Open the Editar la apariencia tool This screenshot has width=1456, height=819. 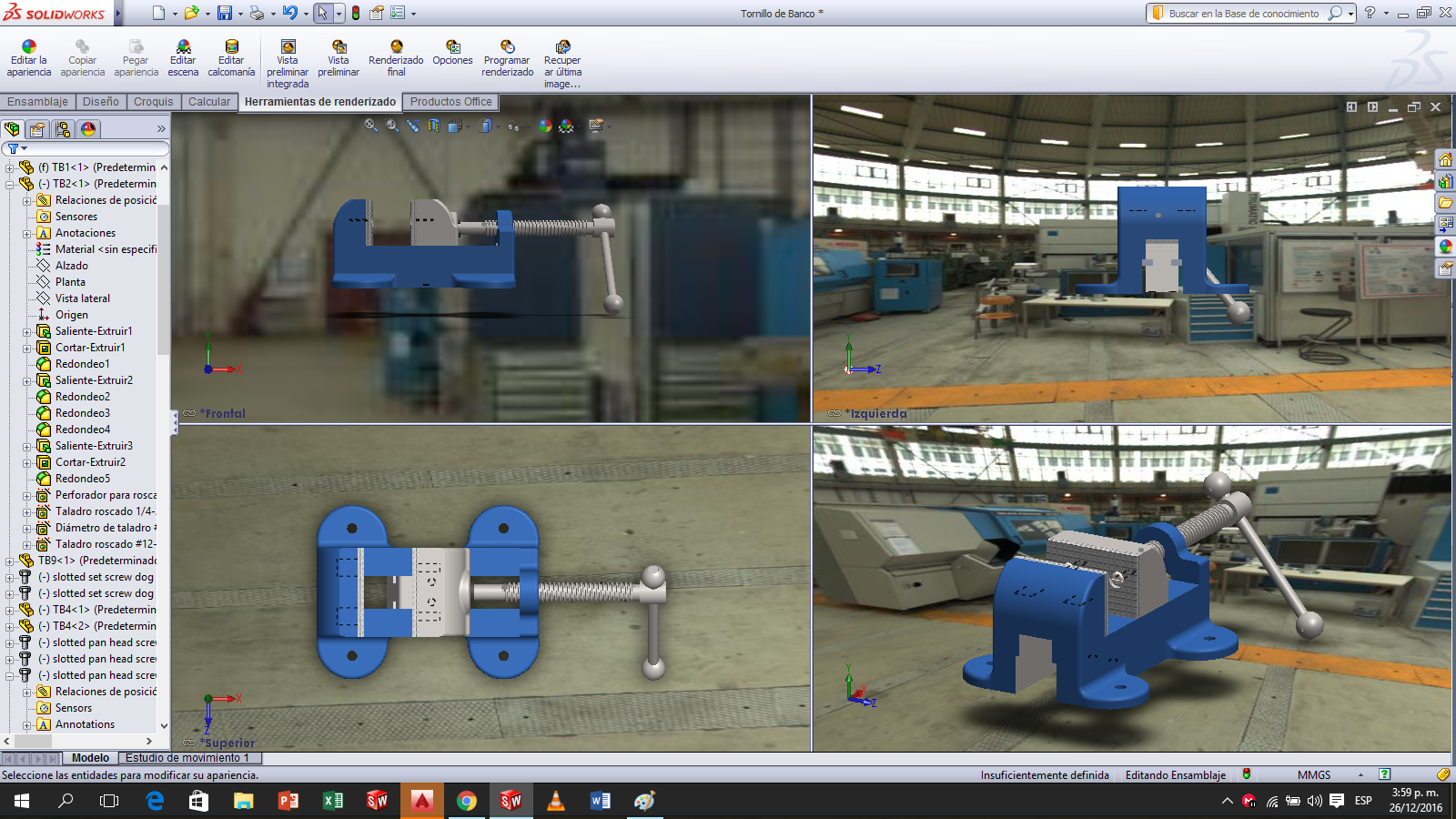29,58
